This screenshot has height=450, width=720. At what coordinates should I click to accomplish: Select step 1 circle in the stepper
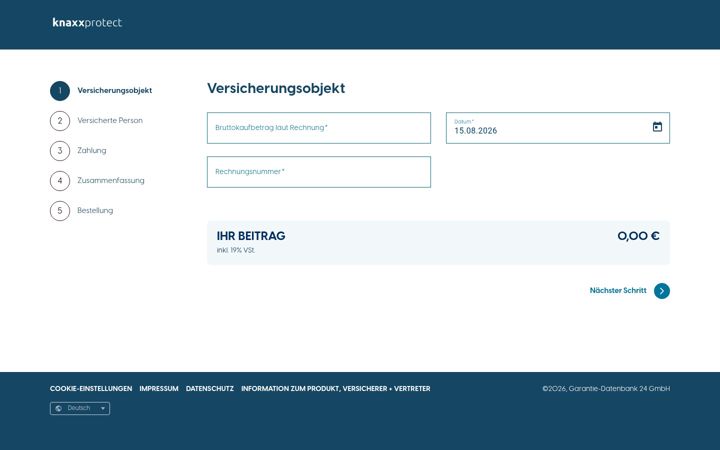coord(60,91)
